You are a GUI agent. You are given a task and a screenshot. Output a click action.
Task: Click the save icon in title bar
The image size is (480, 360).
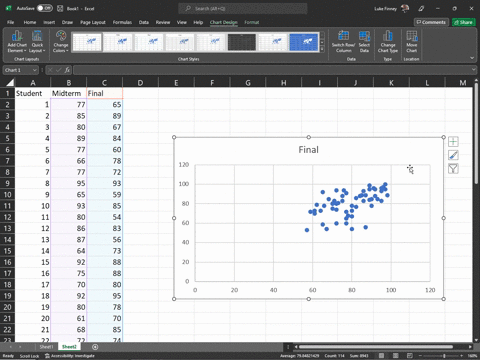click(x=60, y=8)
